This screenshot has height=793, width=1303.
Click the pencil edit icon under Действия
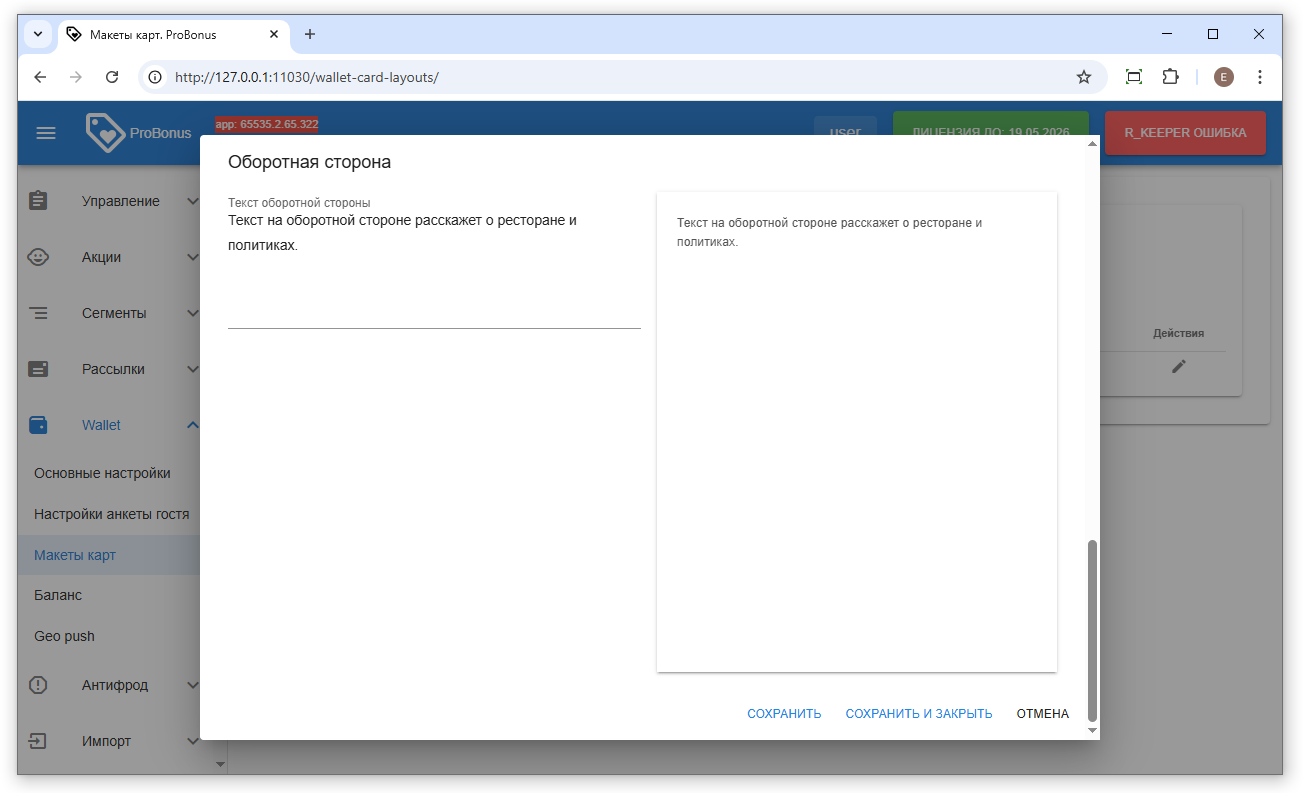coord(1179,367)
